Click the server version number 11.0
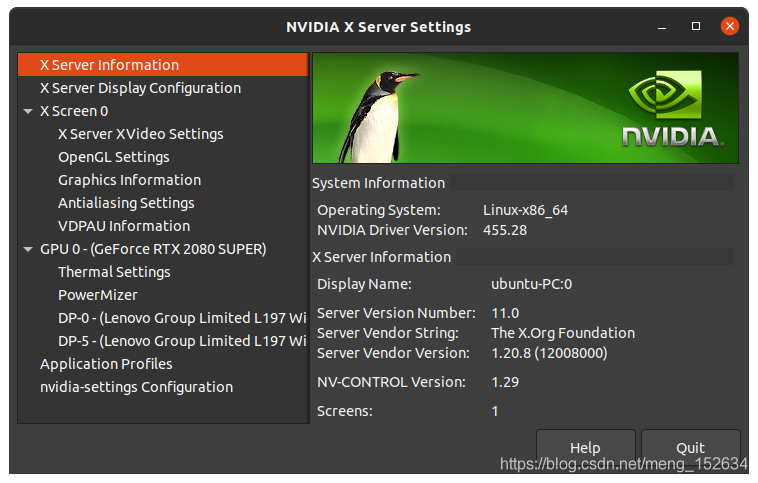Image resolution: width=758 pixels, height=483 pixels. (505, 313)
